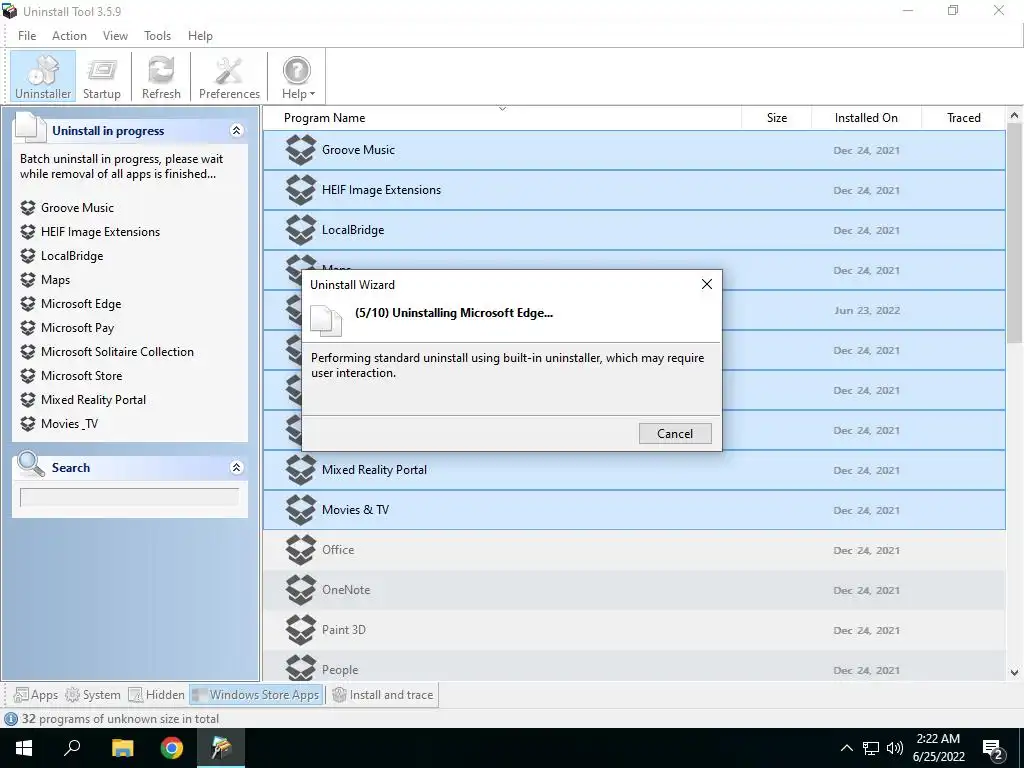The width and height of the screenshot is (1024, 768).
Task: Open the Help menu in menu bar
Action: click(200, 36)
